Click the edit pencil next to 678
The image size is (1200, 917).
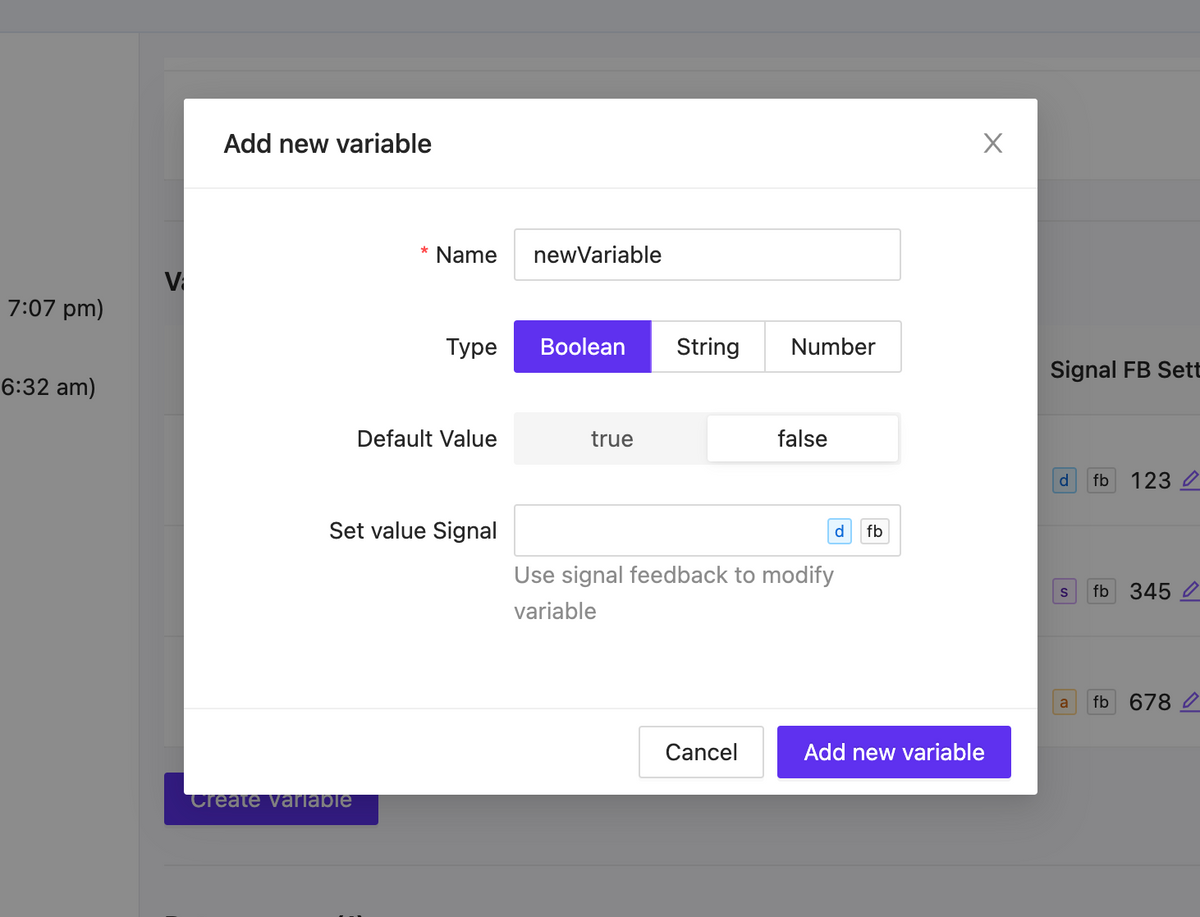[1189, 702]
